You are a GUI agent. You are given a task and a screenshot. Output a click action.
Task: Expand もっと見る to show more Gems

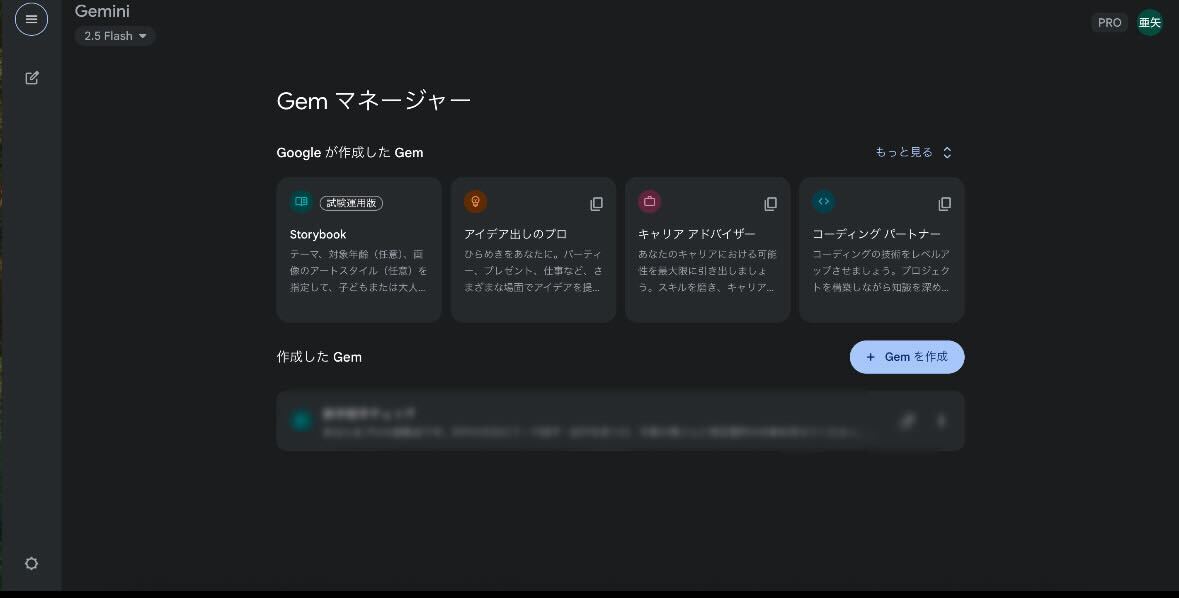(913, 152)
